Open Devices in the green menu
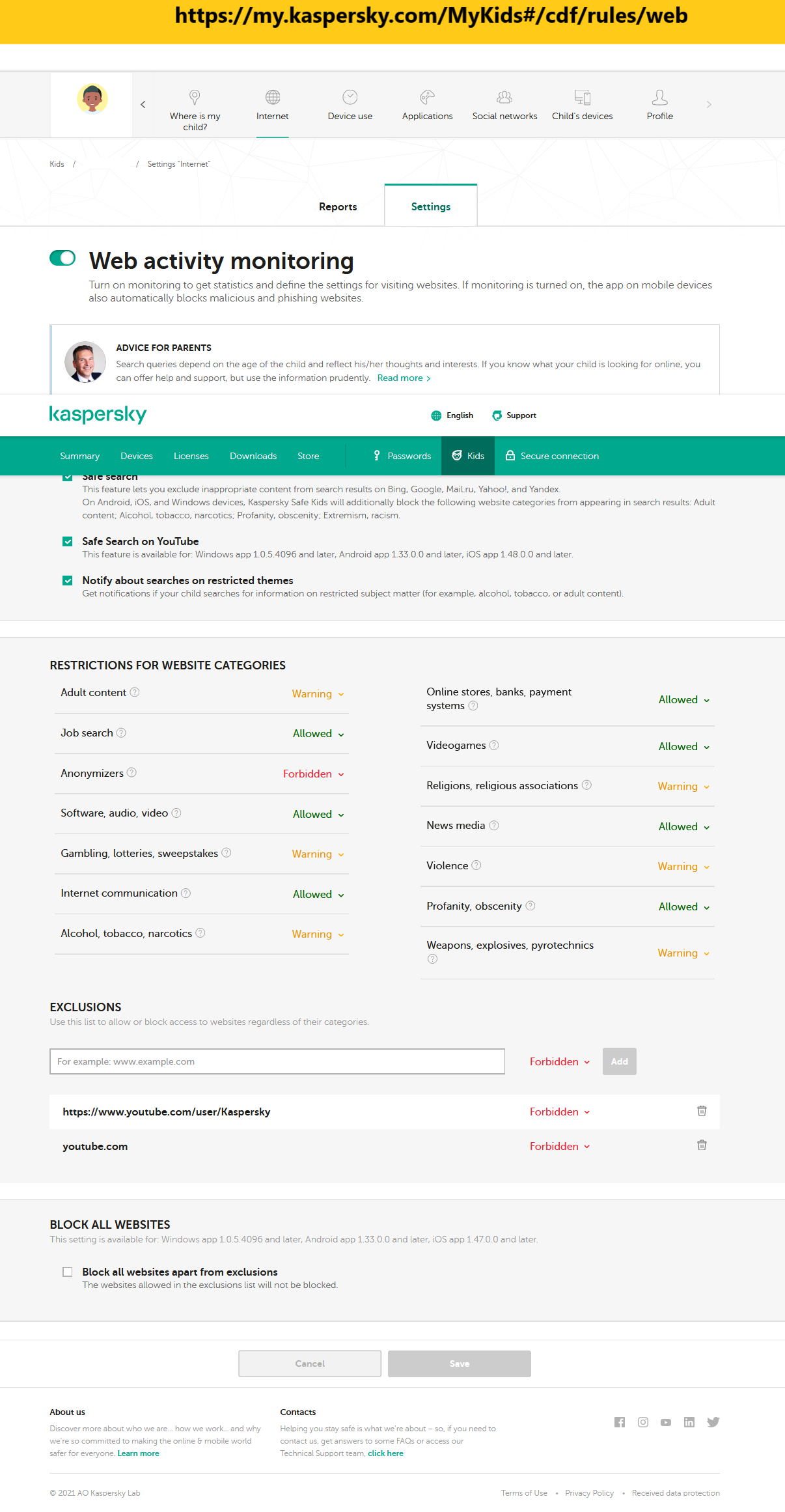This screenshot has height=1512, width=785. pos(137,456)
